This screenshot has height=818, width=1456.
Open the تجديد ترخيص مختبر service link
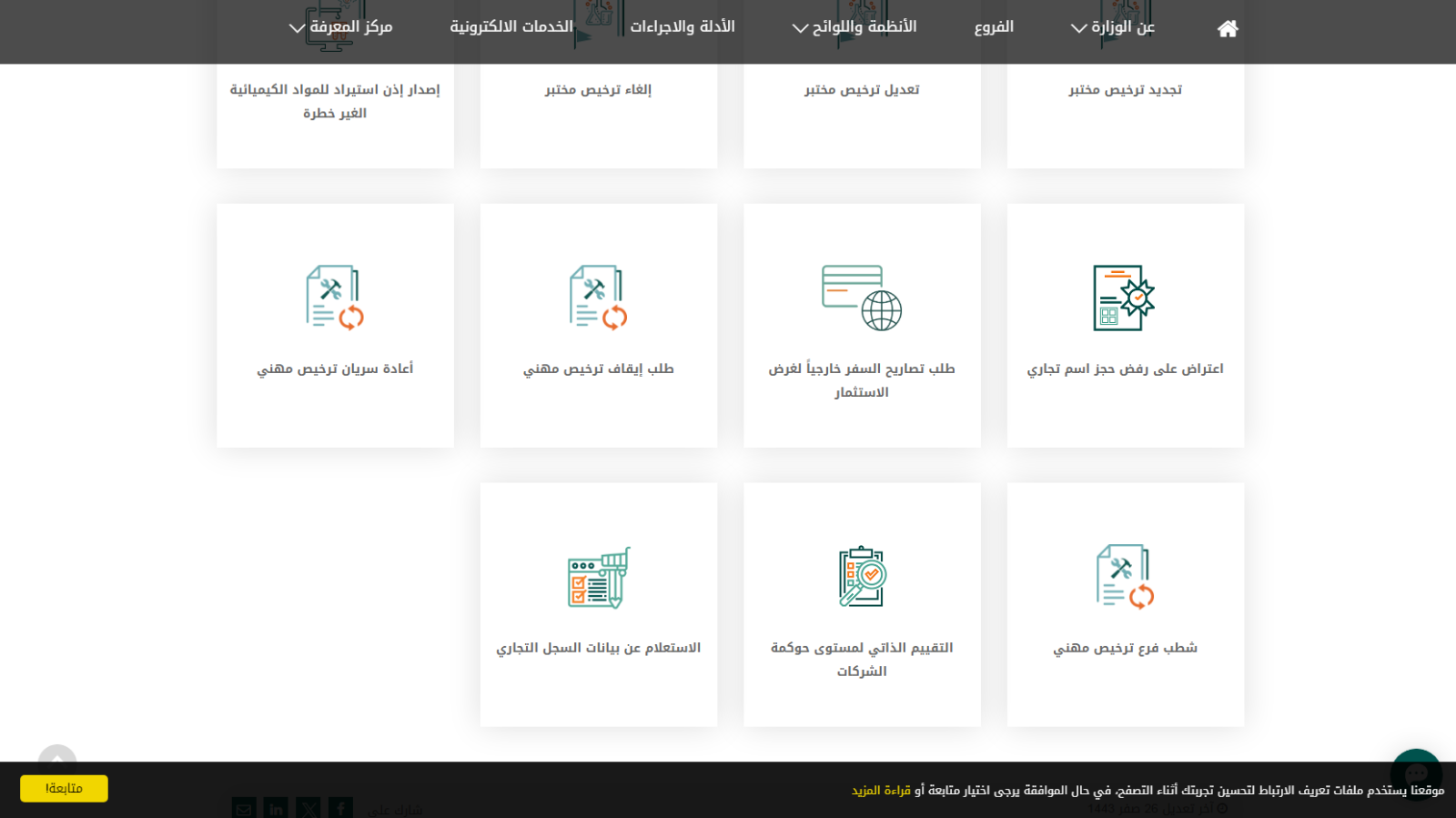click(1126, 89)
